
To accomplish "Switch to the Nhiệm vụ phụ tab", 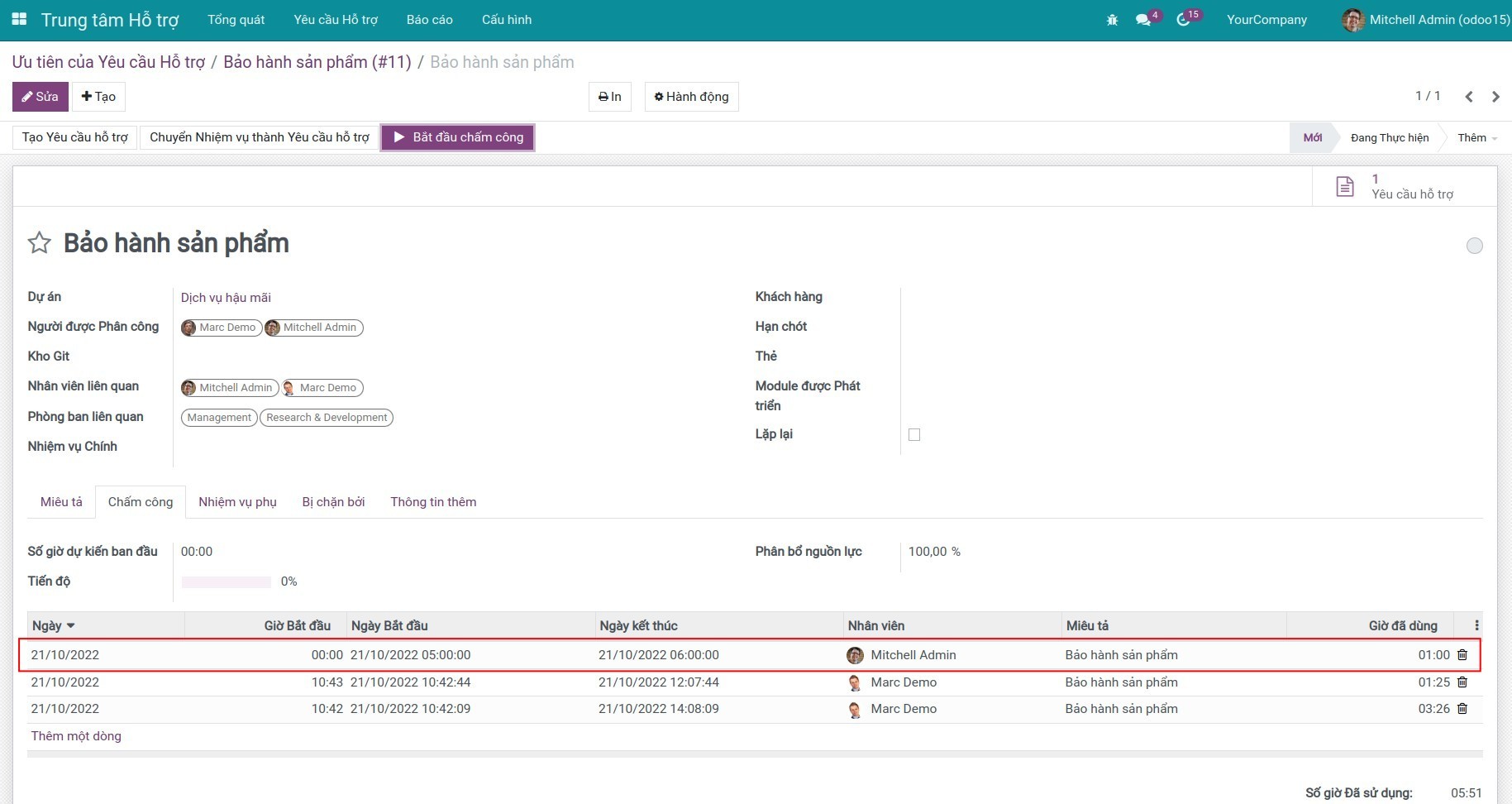I will [237, 502].
